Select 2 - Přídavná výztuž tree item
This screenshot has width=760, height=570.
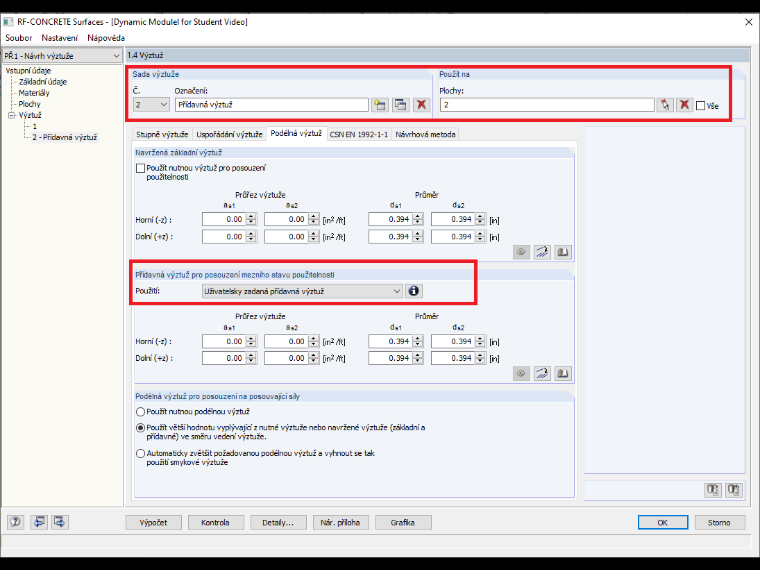pyautogui.click(x=65, y=138)
